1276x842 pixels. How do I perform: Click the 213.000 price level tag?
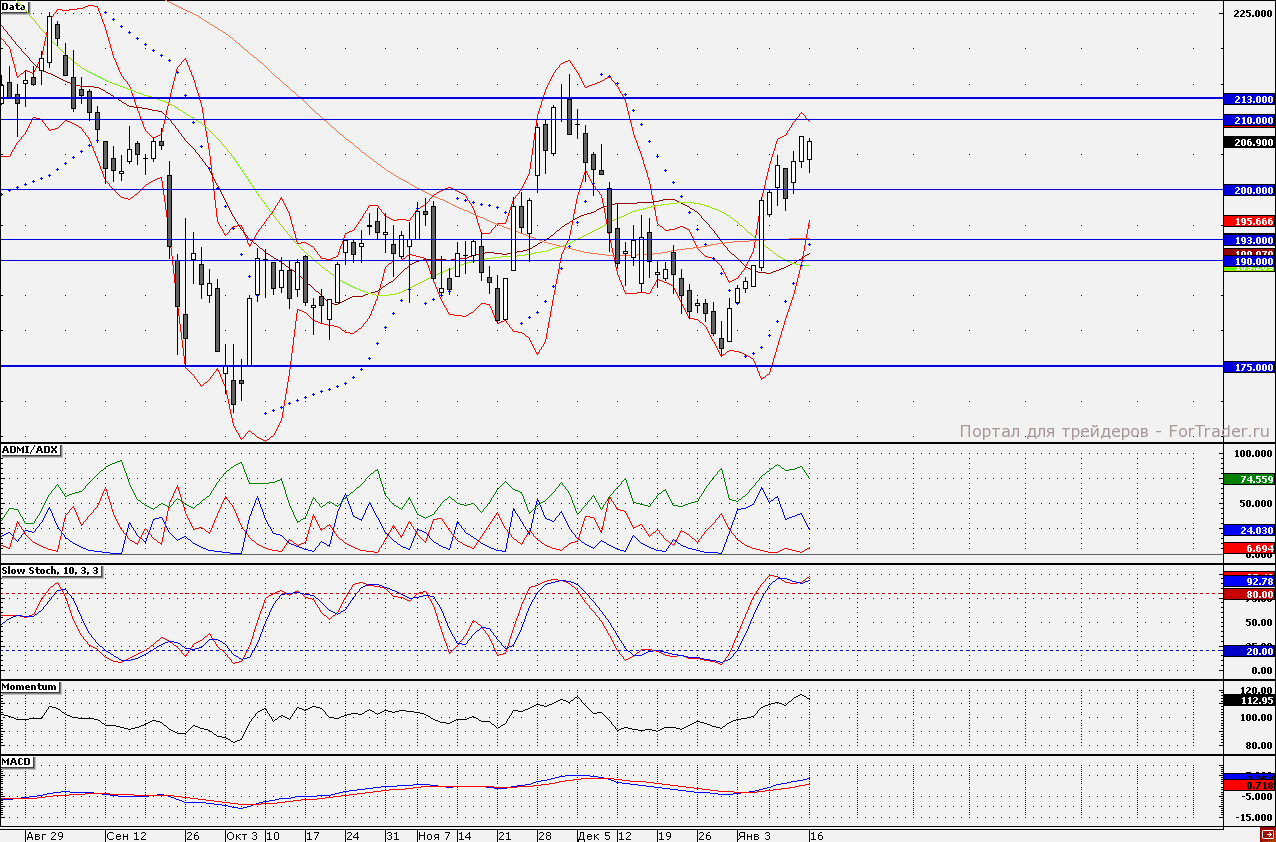(1249, 99)
